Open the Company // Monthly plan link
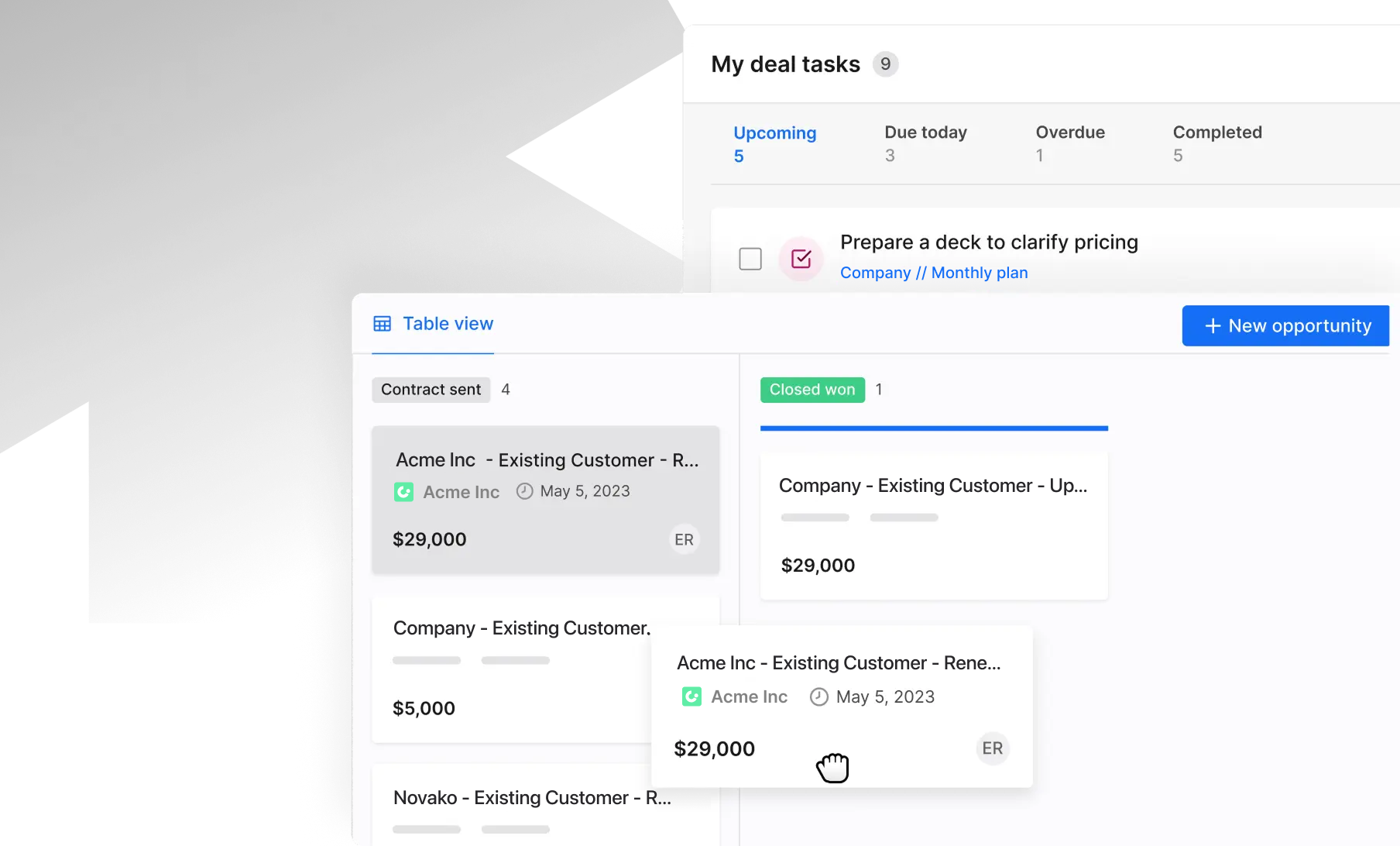Image resolution: width=1400 pixels, height=846 pixels. tap(933, 273)
